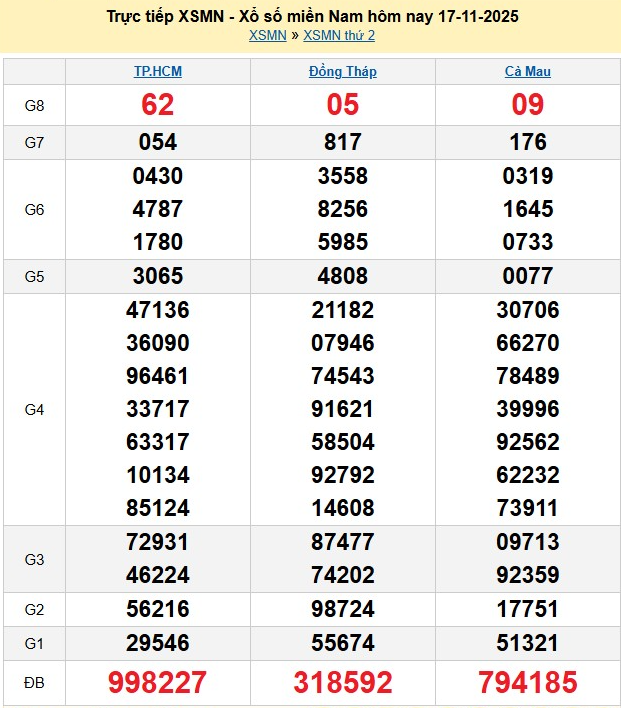Click the TP.HCM column header link
621x708 pixels.
point(158,71)
